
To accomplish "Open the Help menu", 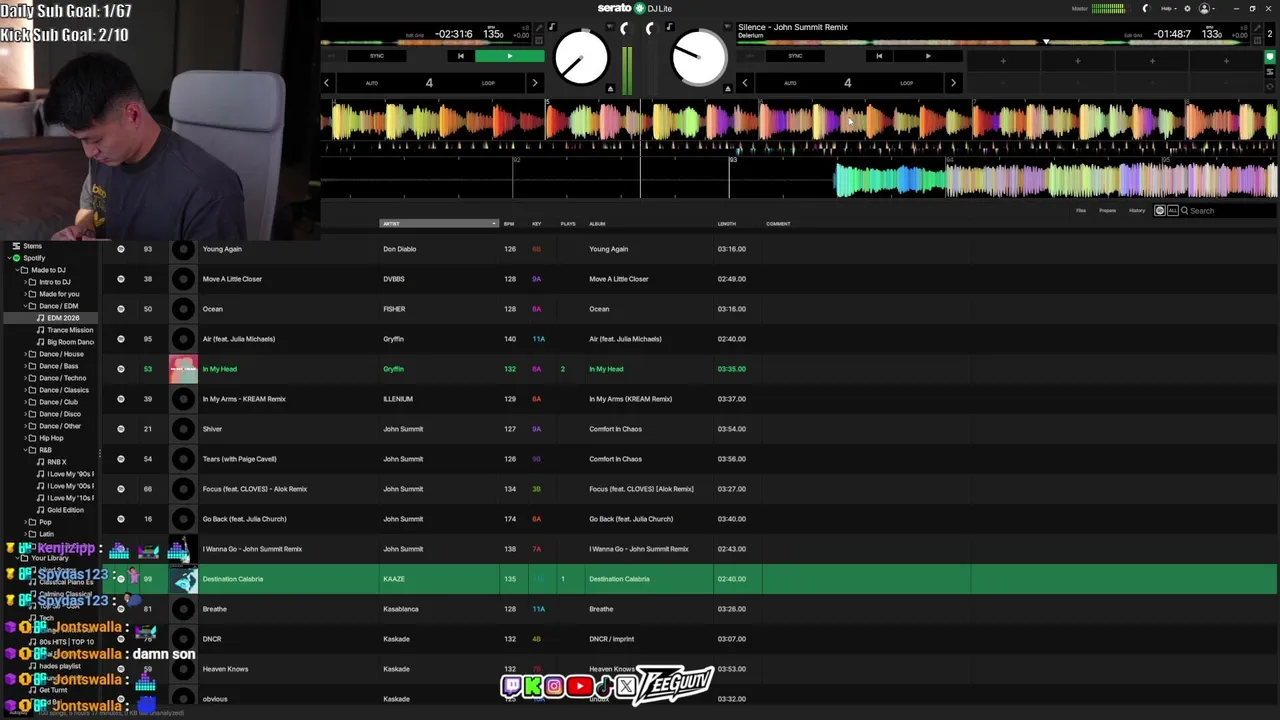I will 1167,8.
